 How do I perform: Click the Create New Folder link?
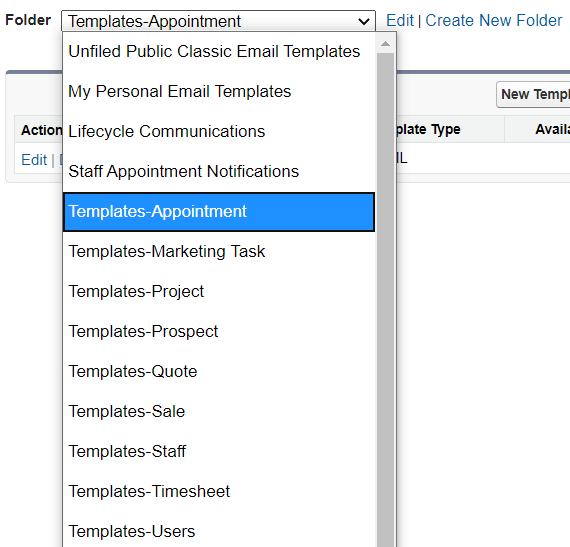(x=494, y=20)
